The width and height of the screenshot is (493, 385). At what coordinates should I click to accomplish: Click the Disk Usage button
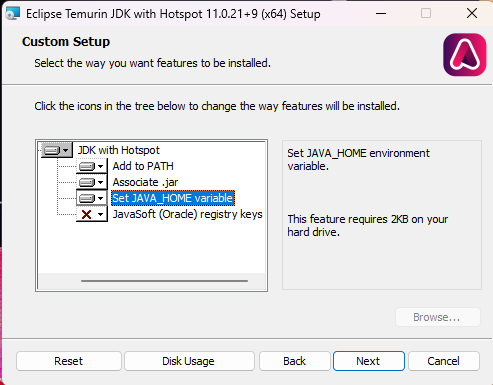pos(189,361)
